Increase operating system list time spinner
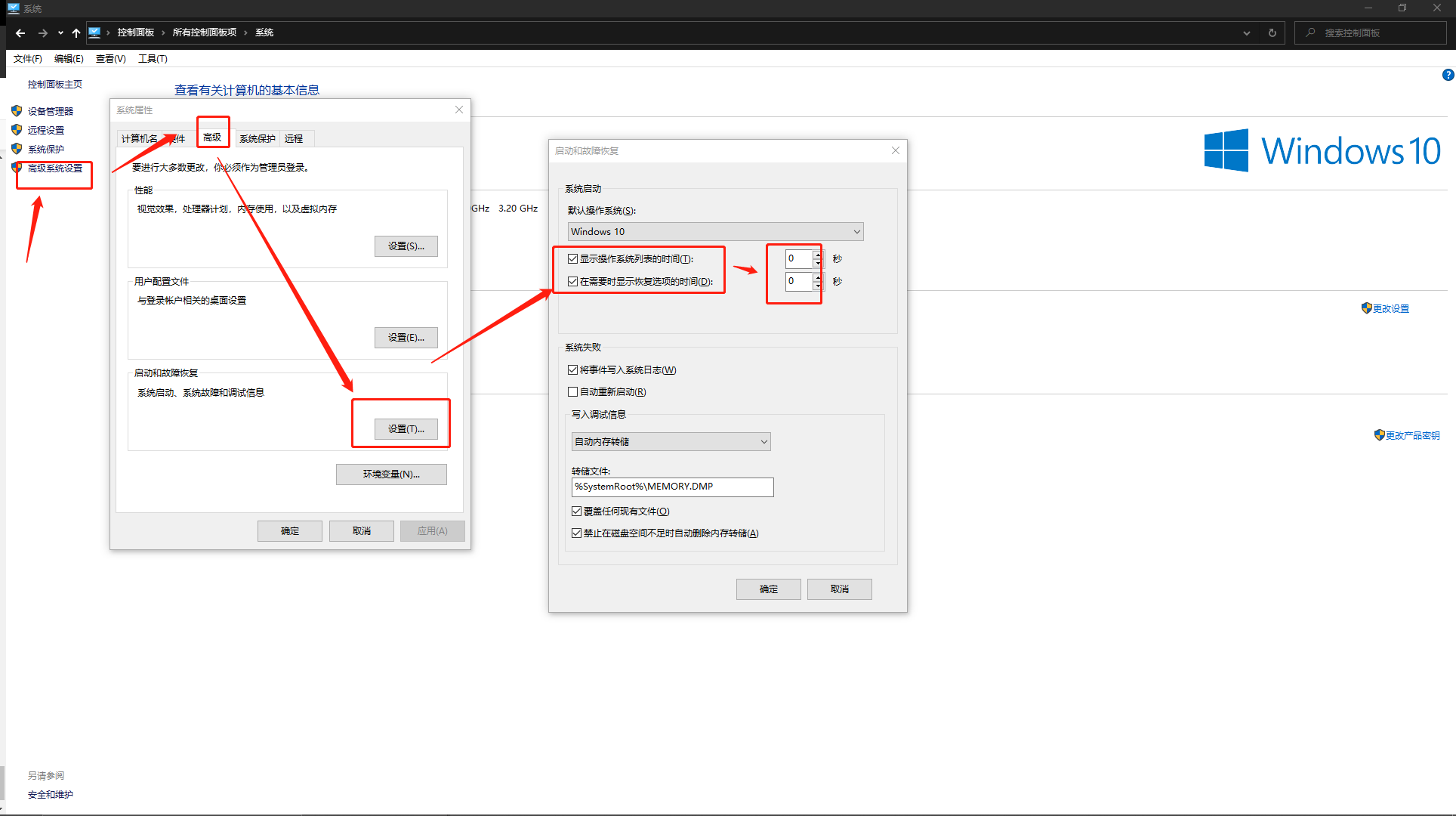 pyautogui.click(x=818, y=255)
